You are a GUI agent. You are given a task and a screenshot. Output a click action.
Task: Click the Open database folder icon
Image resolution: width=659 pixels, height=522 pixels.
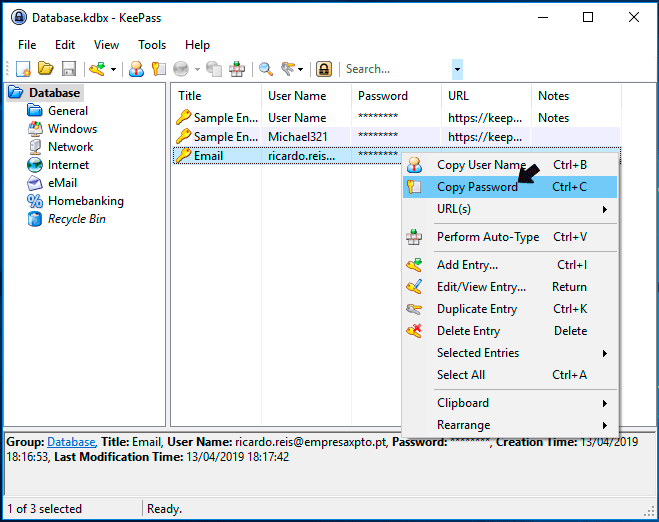point(45,69)
